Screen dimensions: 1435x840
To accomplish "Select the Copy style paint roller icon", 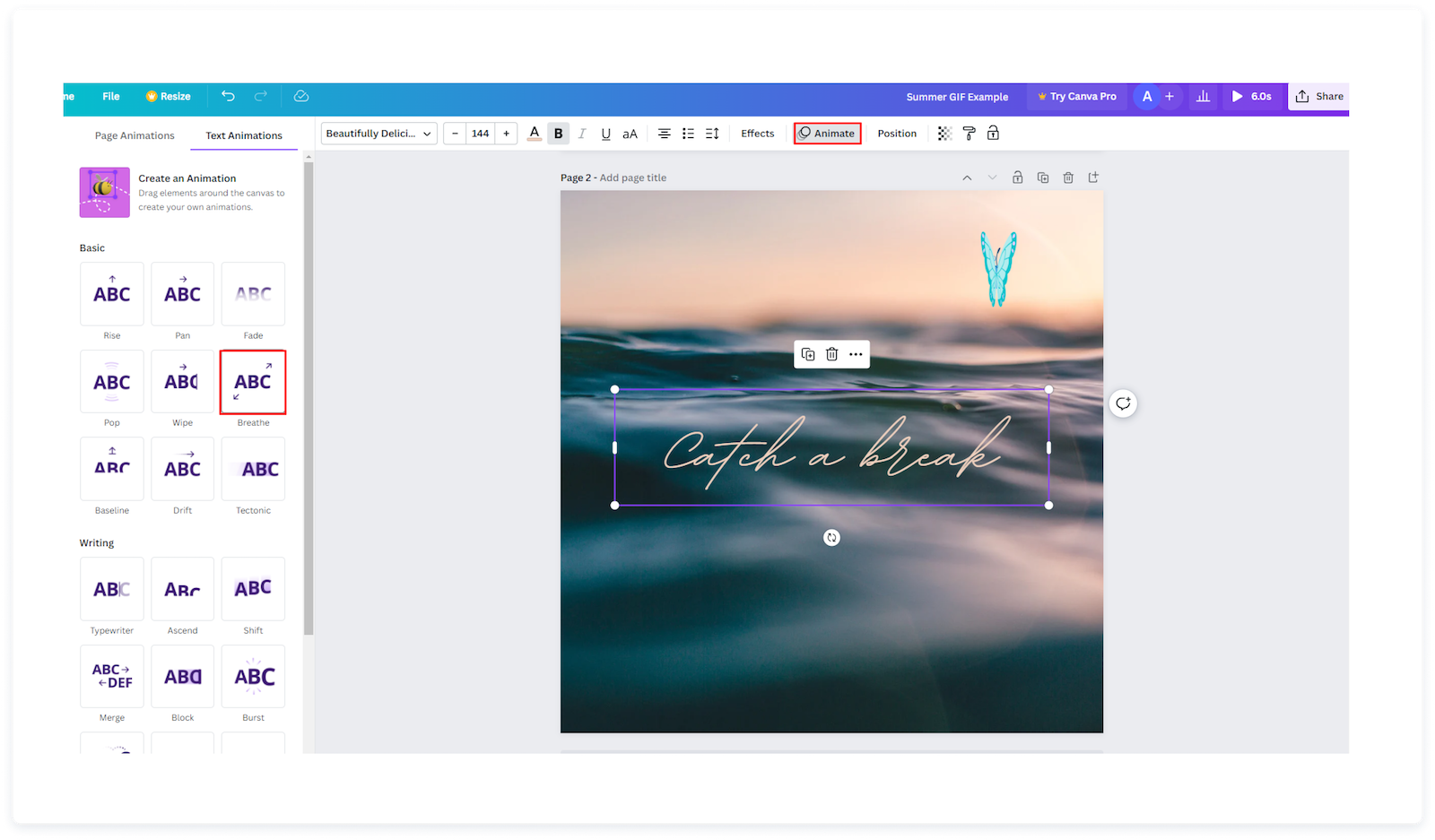I will [x=969, y=133].
